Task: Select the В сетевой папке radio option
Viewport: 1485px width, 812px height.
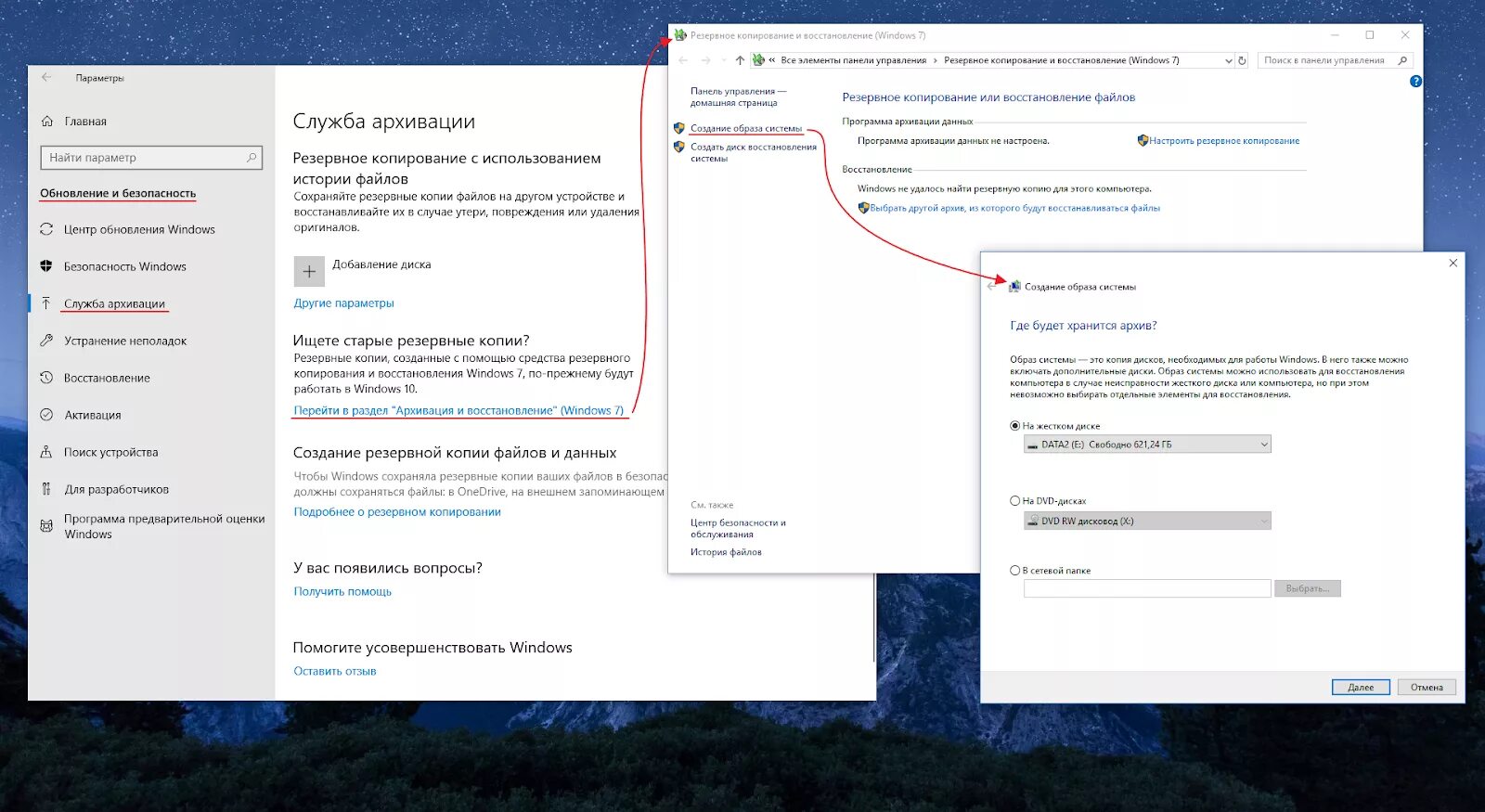Action: (1014, 571)
